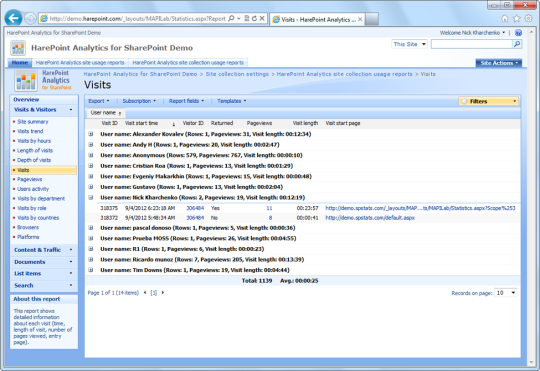540x371 pixels.
Task: Open the Export dropdown menu
Action: tap(99, 101)
